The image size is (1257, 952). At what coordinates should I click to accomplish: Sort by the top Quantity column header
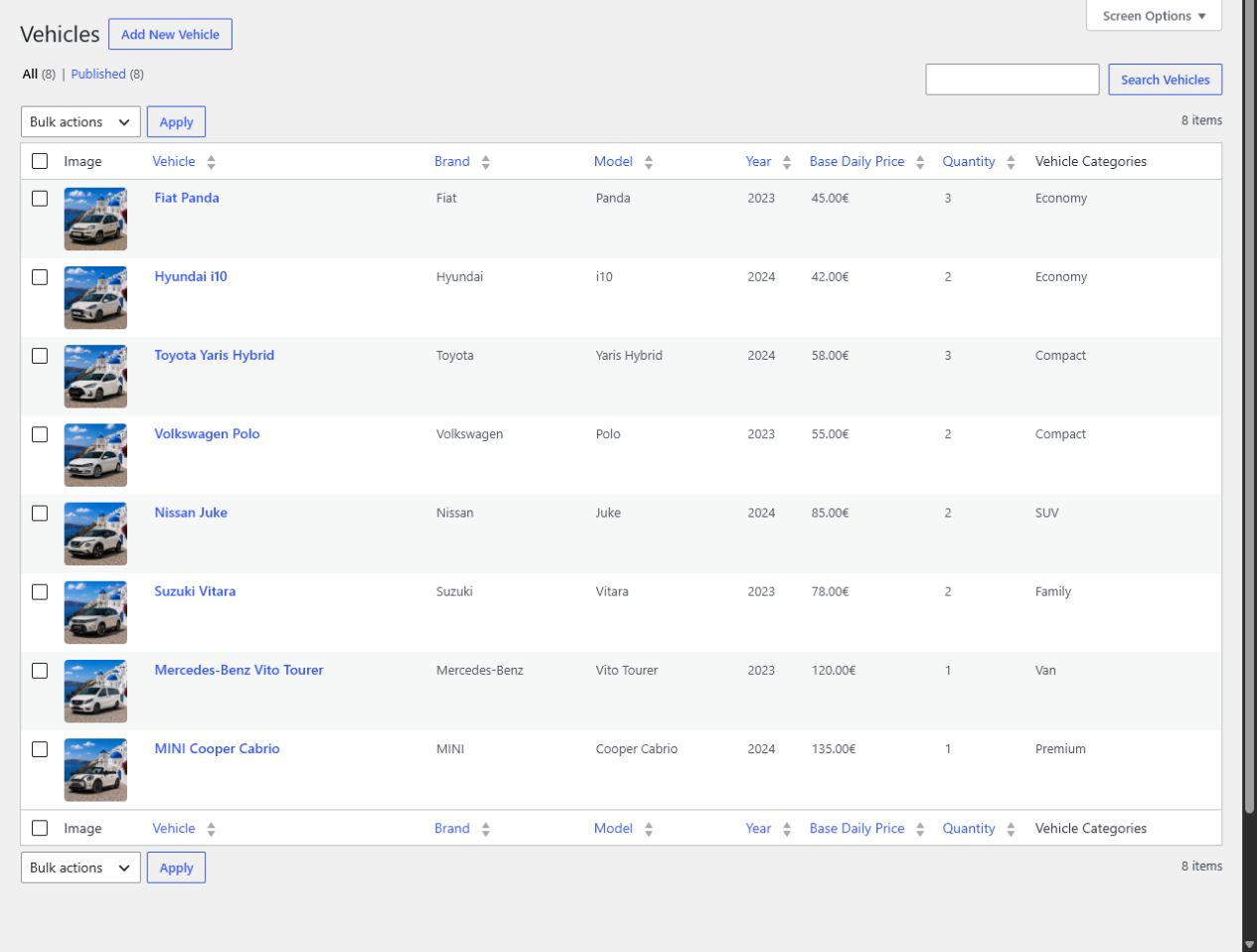pyautogui.click(x=969, y=161)
